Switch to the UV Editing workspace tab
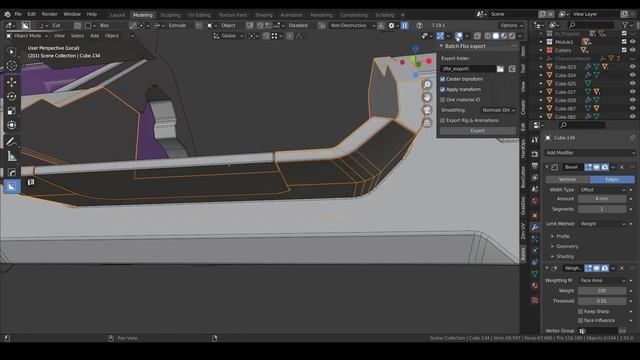Image resolution: width=640 pixels, height=360 pixels. point(199,15)
